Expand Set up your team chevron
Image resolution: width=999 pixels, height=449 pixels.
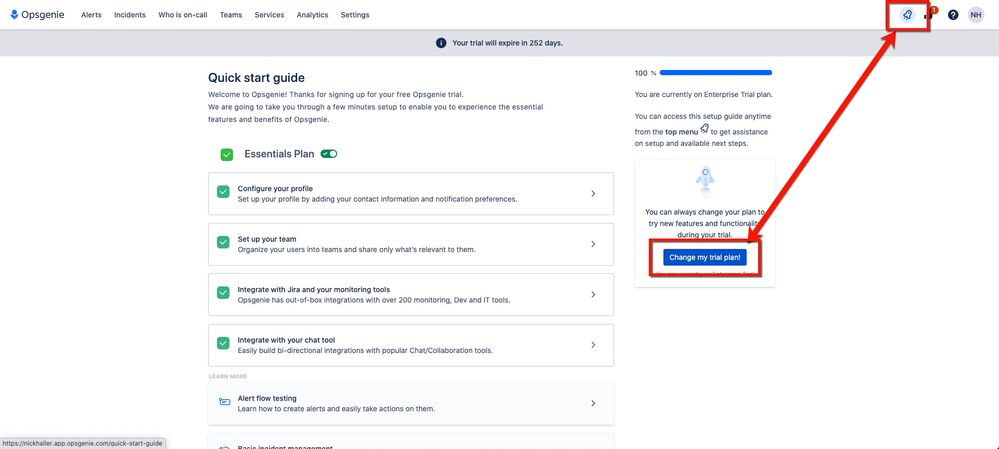coord(593,244)
